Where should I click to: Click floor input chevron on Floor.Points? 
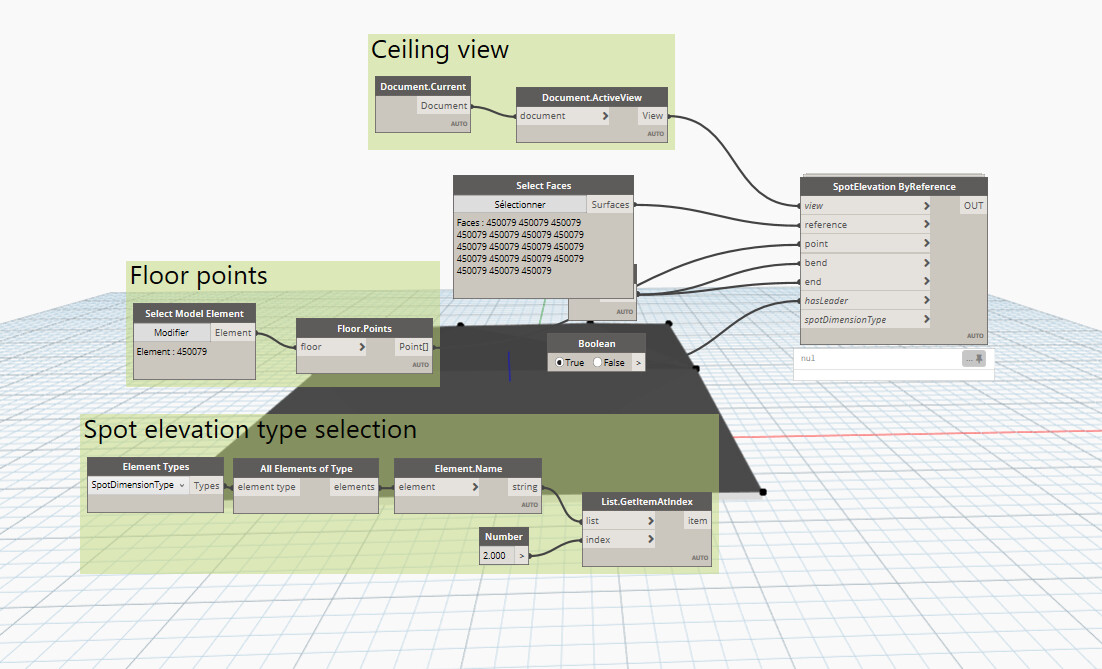[x=362, y=347]
